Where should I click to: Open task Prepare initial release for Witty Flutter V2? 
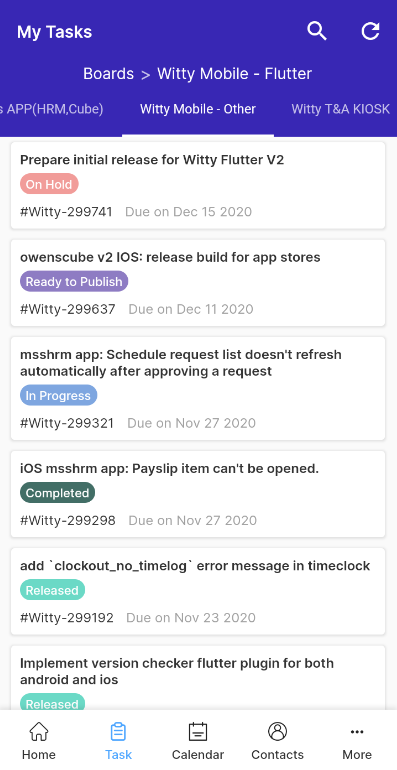coord(198,186)
